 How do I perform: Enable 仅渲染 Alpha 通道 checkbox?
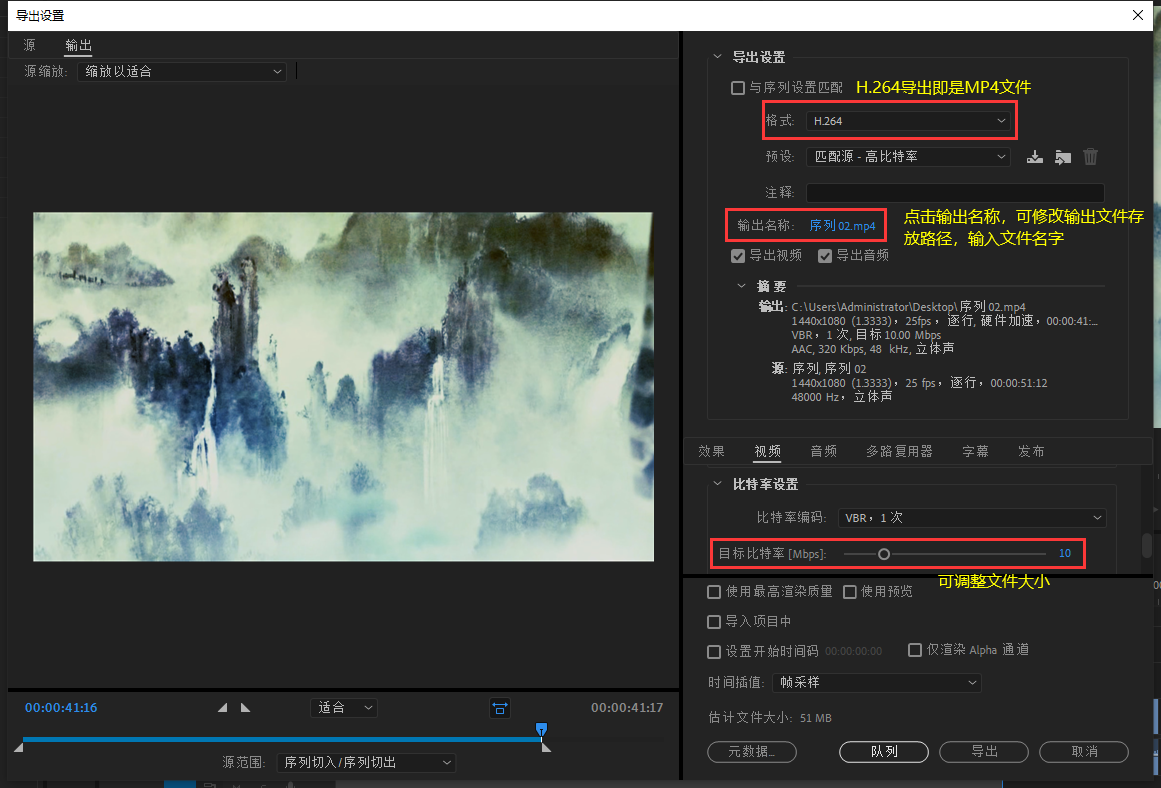pos(915,650)
